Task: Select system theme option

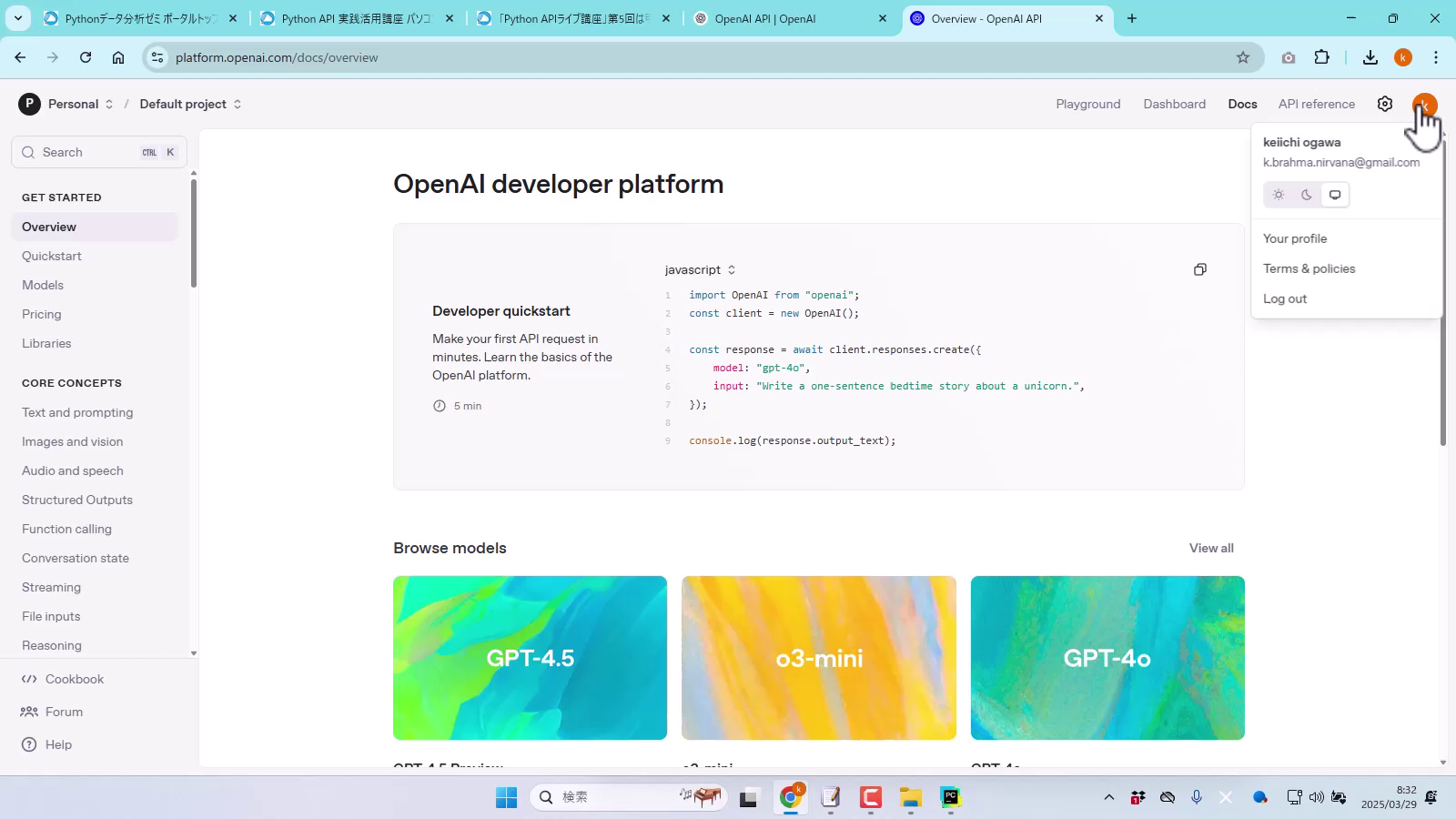Action: coord(1335,195)
